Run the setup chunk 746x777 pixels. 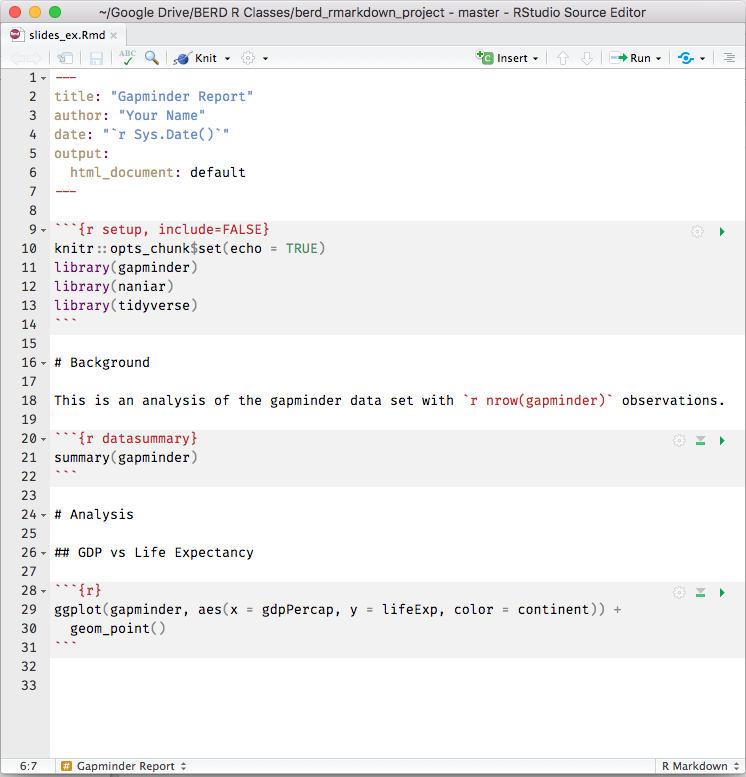(722, 231)
